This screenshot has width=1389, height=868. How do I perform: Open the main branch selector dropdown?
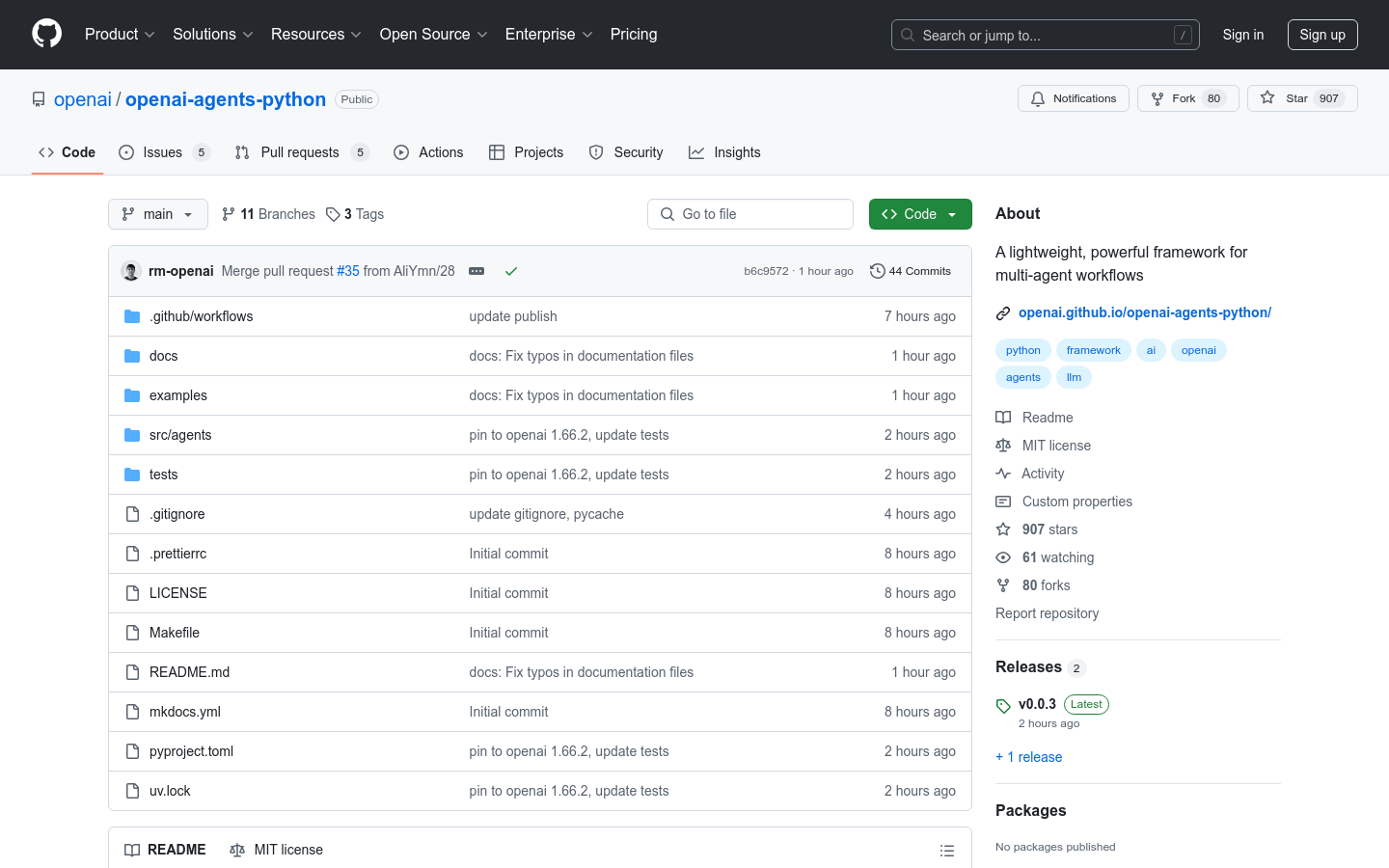click(157, 213)
